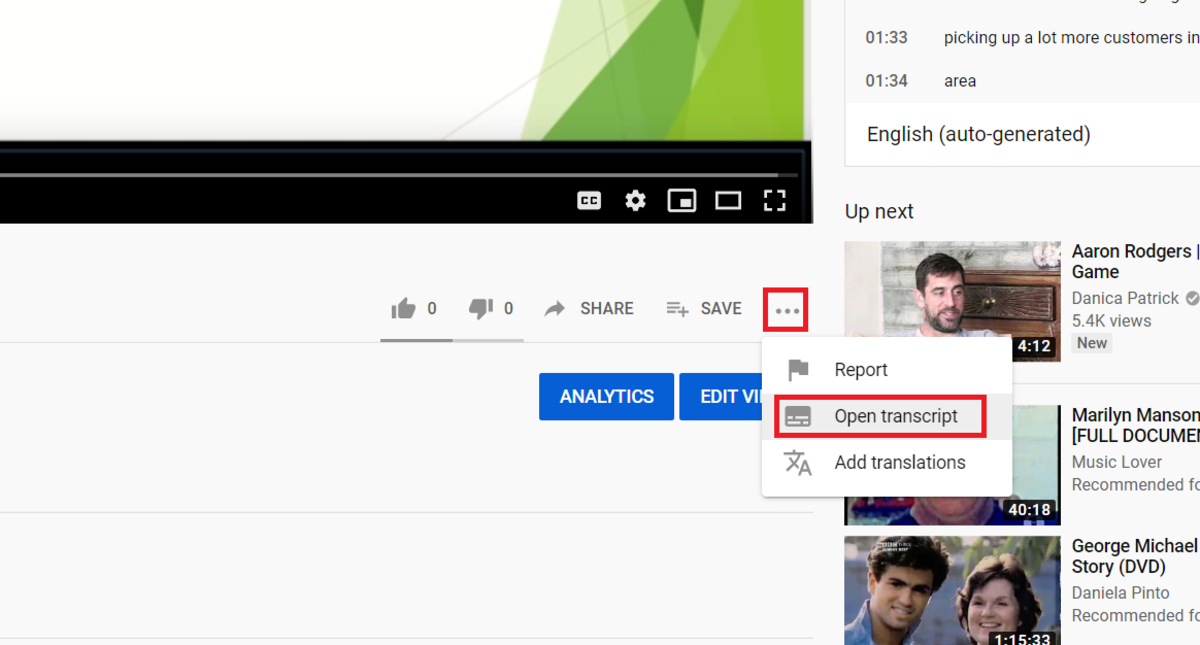This screenshot has height=645, width=1200.
Task: Open Danica Patrick channel link
Action: [x=1125, y=298]
